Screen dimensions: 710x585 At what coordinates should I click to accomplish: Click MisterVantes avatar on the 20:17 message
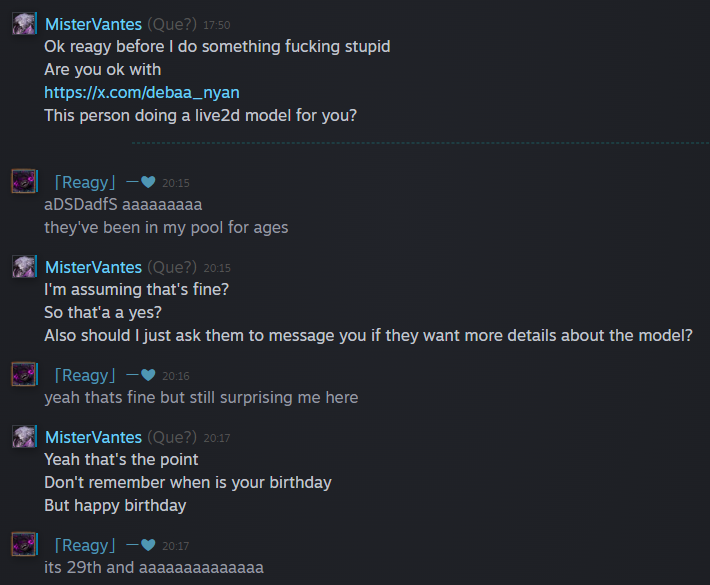click(x=24, y=436)
